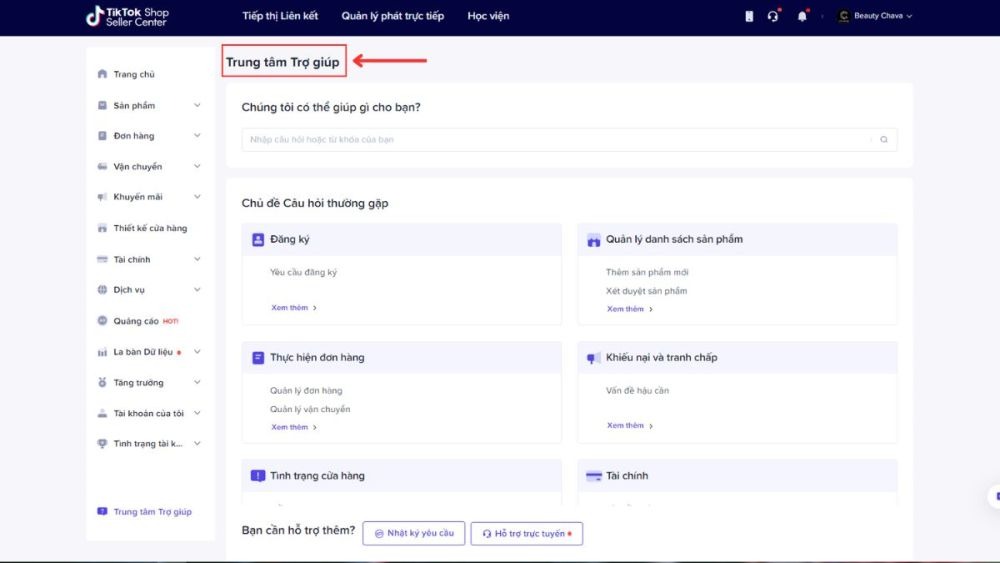Viewport: 1000px width, 563px height.
Task: Click the TikTok Shop Seller Center logo
Action: tap(128, 16)
